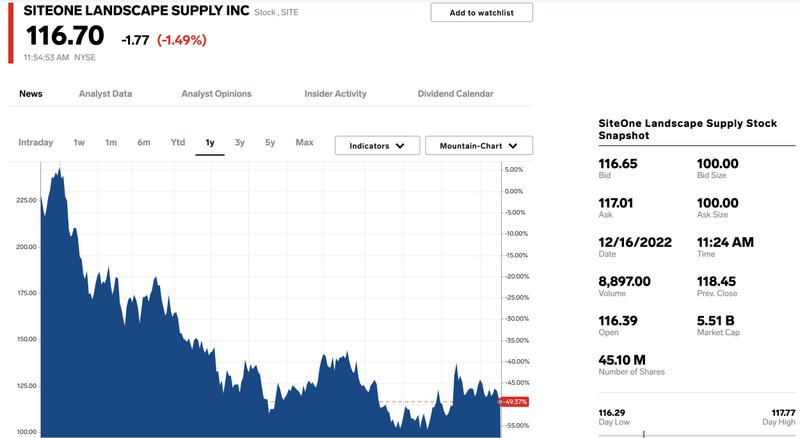
Task: Select the 1w chart range
Action: 79,142
